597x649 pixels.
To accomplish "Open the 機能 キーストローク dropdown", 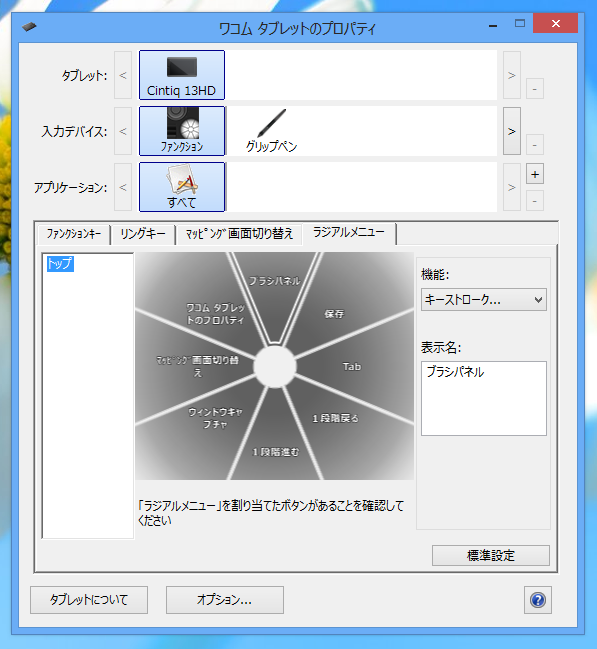I will tap(484, 300).
